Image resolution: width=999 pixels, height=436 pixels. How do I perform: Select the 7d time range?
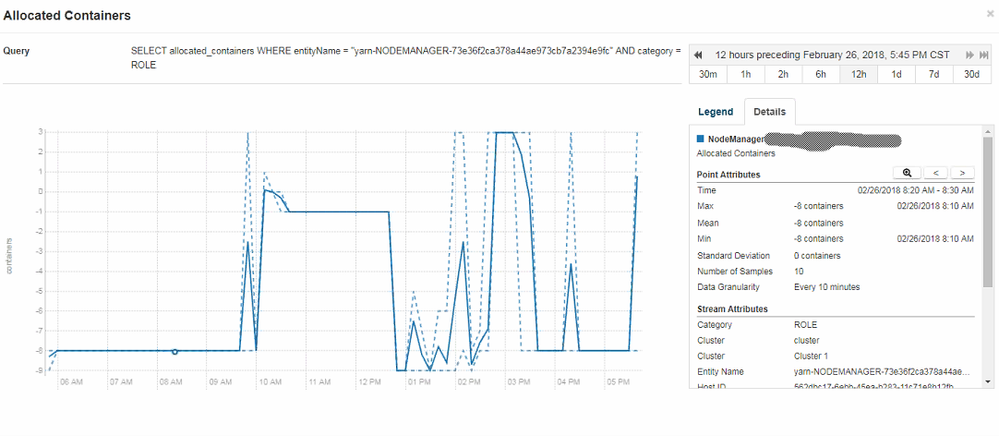pos(934,75)
